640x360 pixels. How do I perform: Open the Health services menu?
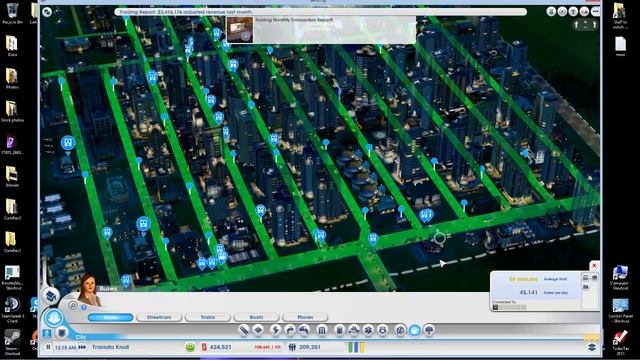(x=368, y=330)
